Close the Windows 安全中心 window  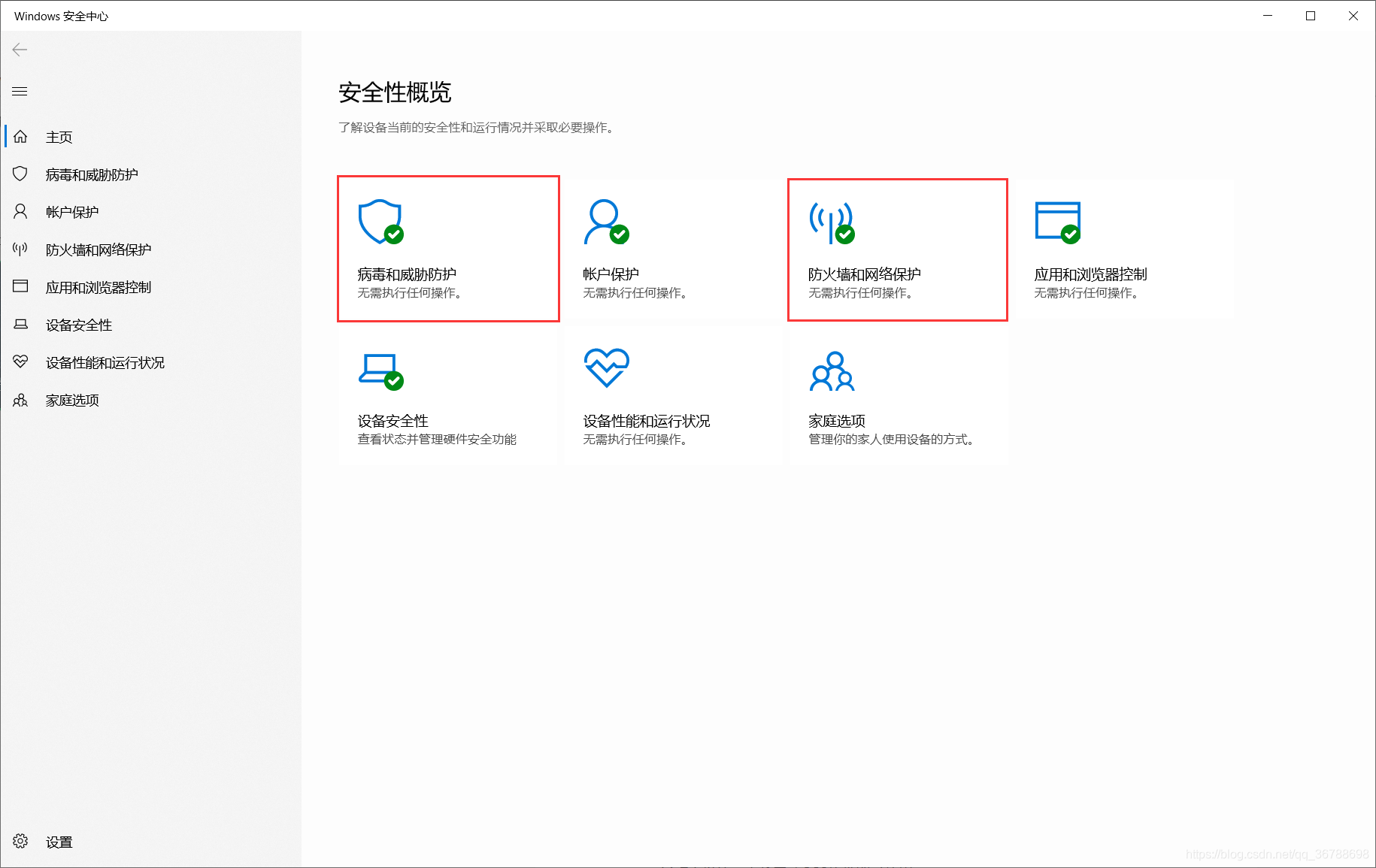(x=1353, y=16)
